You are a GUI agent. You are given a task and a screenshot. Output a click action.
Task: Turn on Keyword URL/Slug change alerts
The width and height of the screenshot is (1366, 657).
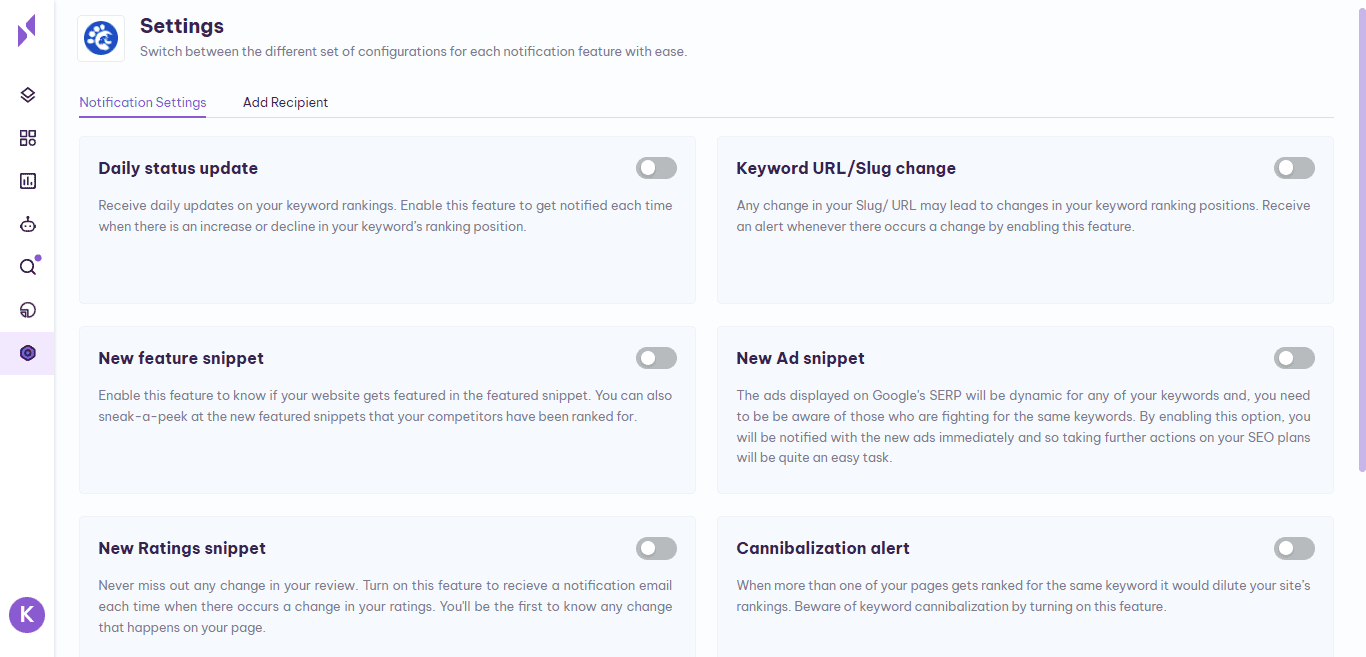pyautogui.click(x=1294, y=168)
